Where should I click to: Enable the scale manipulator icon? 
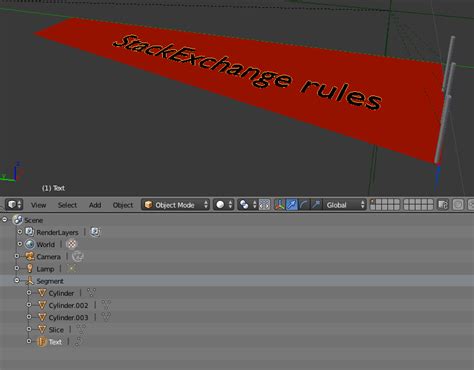316,205
